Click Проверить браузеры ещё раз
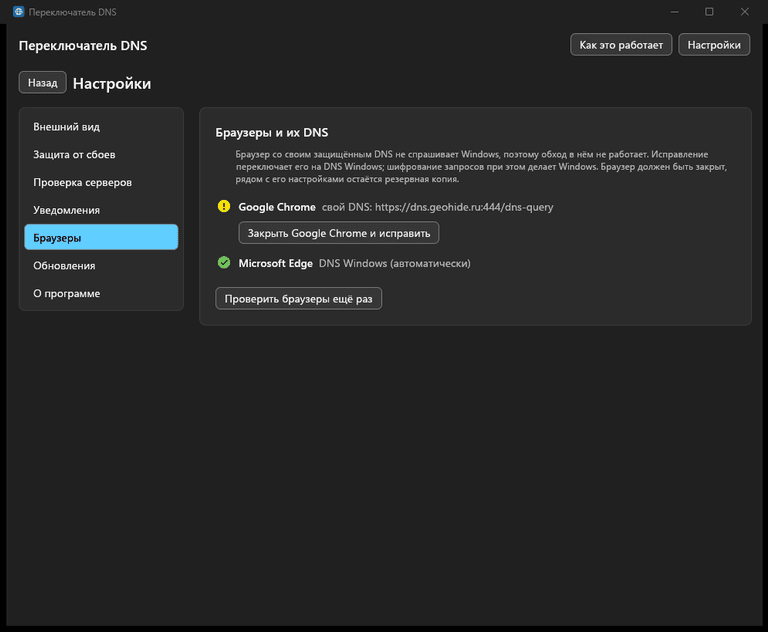The height and width of the screenshot is (632, 768). tap(299, 299)
